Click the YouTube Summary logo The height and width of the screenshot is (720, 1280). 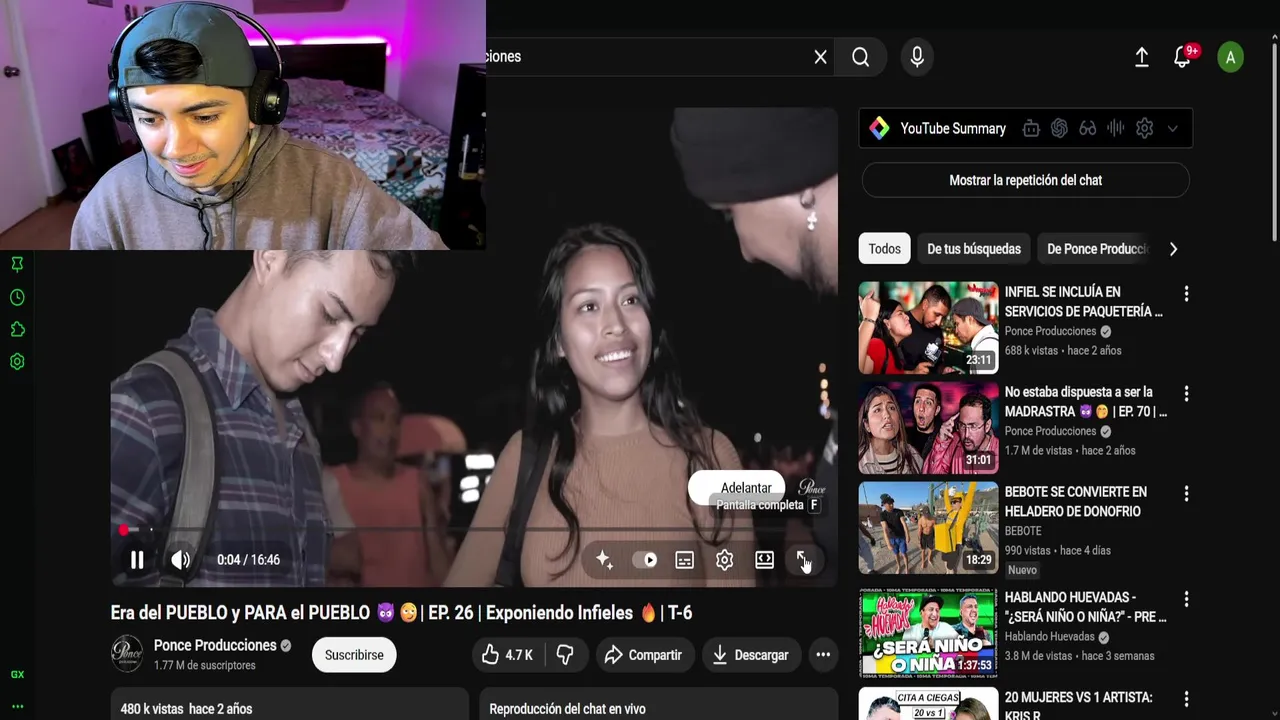879,128
